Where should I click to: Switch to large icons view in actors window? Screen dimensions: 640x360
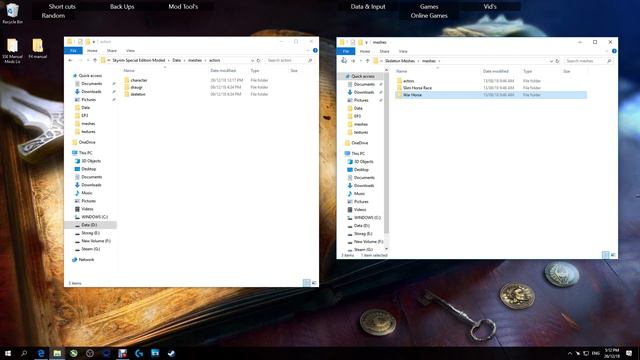[314, 282]
